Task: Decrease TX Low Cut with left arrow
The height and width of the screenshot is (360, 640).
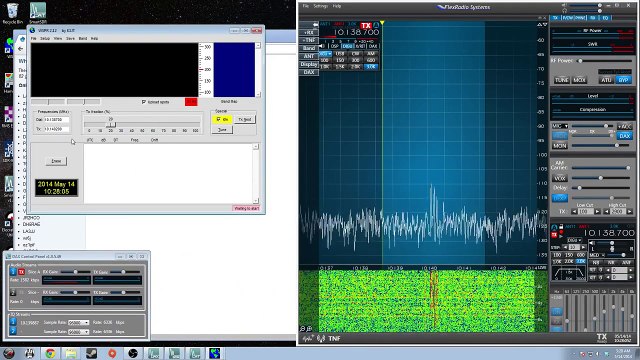Action: click(x=574, y=211)
